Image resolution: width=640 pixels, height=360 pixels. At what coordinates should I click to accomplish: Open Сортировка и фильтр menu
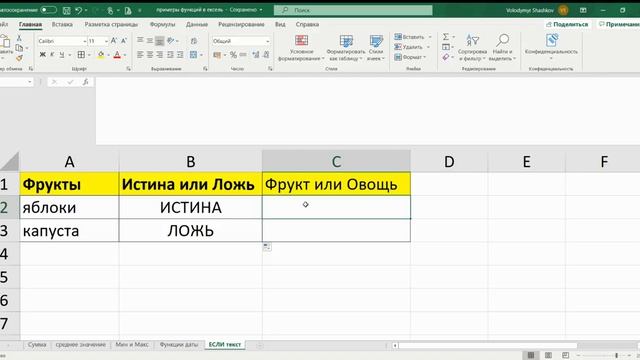472,48
